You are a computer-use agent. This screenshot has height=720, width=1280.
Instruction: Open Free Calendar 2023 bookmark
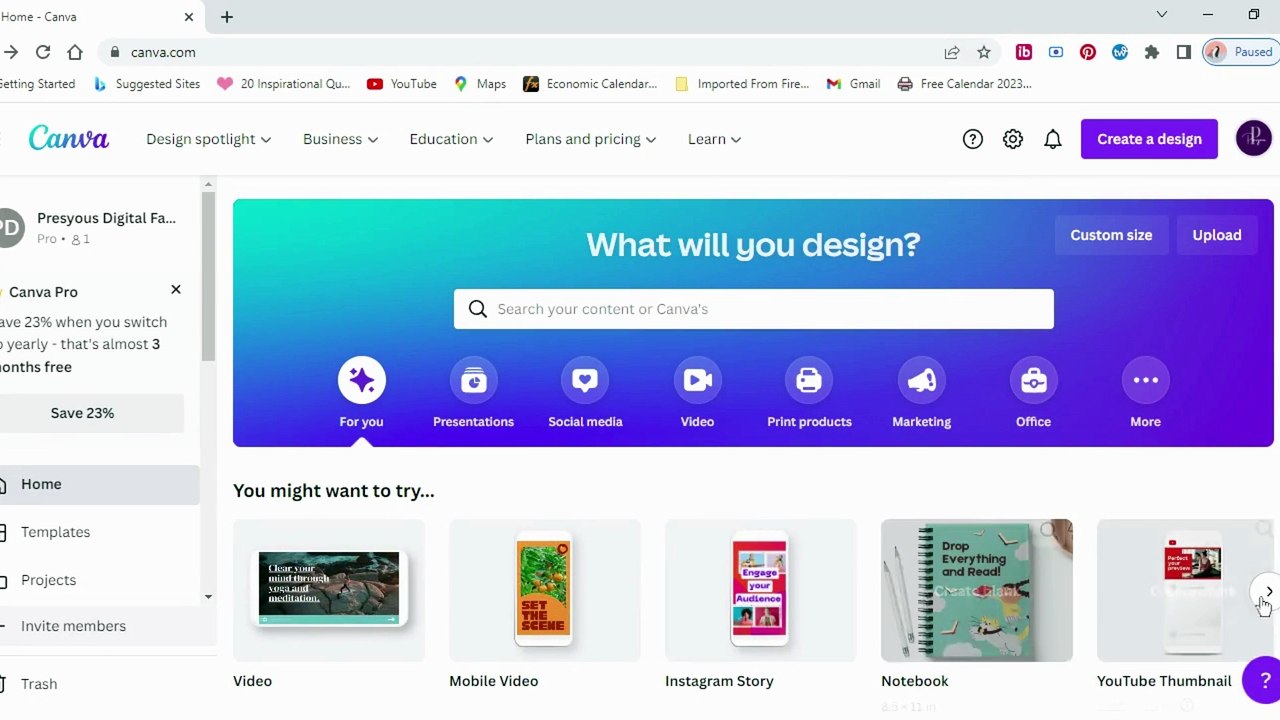click(964, 84)
